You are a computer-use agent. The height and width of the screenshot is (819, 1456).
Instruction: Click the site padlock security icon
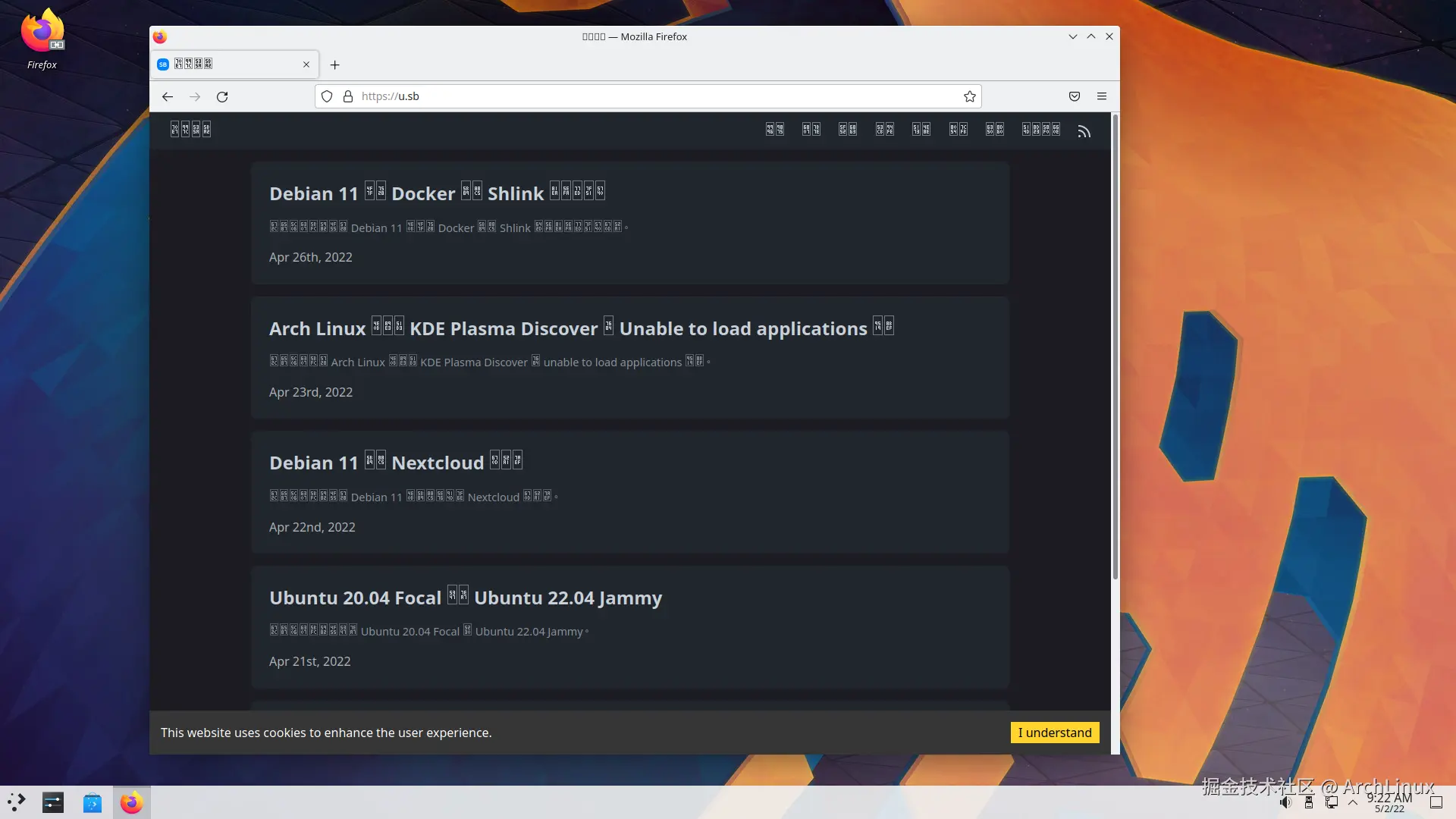[x=348, y=96]
